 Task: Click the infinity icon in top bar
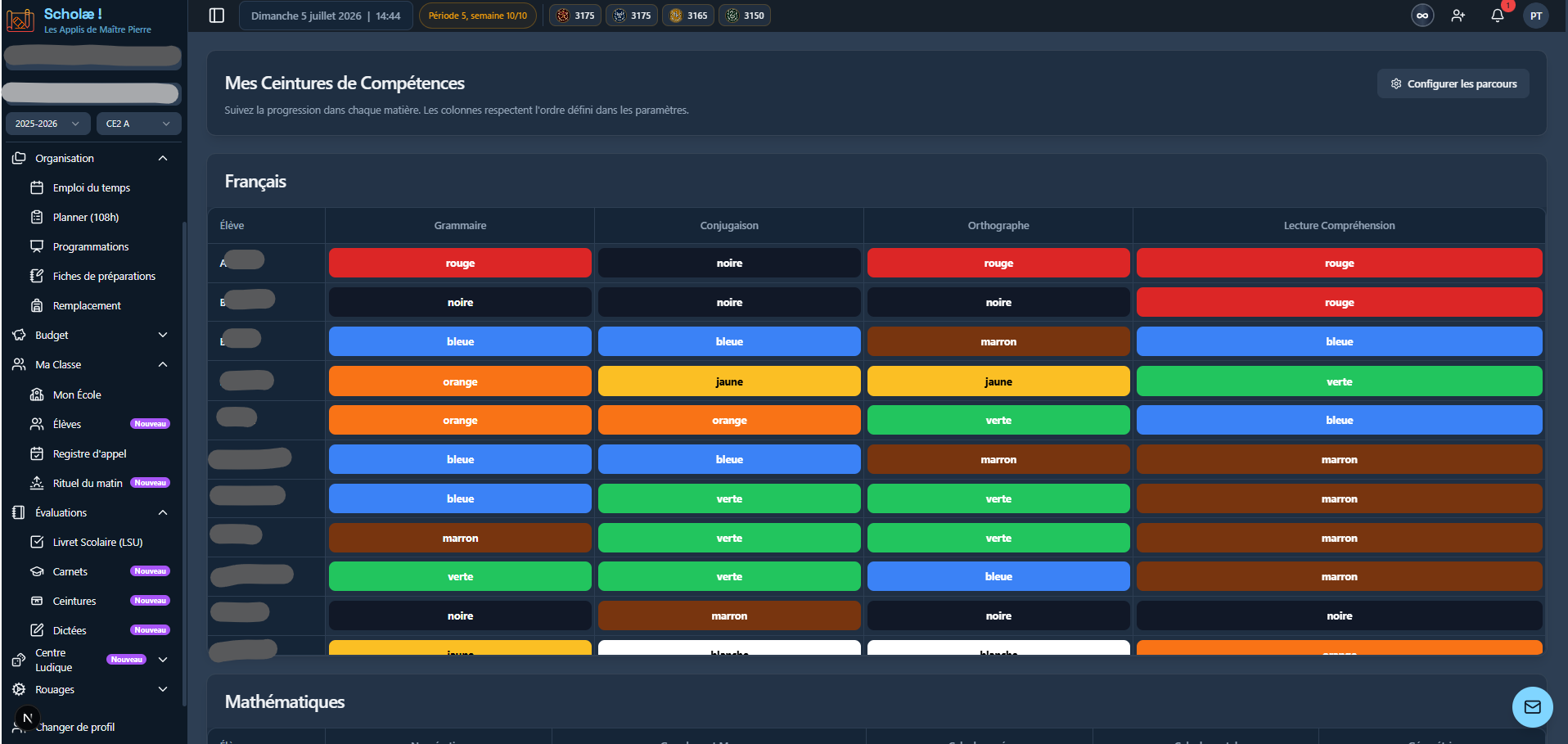coord(1422,16)
